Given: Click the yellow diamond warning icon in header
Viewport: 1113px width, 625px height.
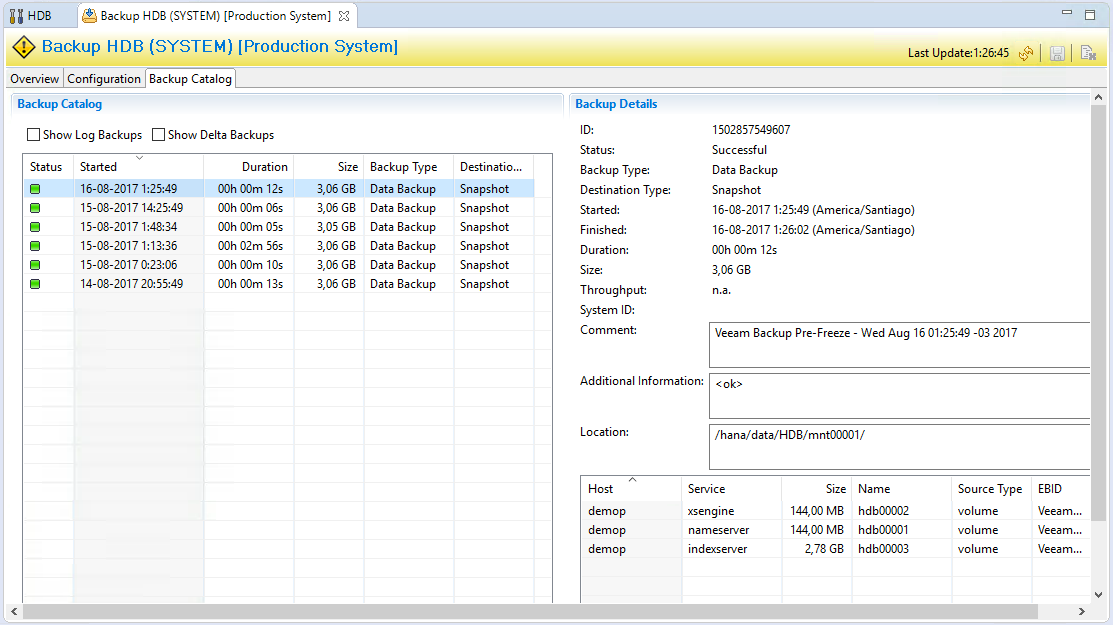Looking at the screenshot, I should coord(23,48).
